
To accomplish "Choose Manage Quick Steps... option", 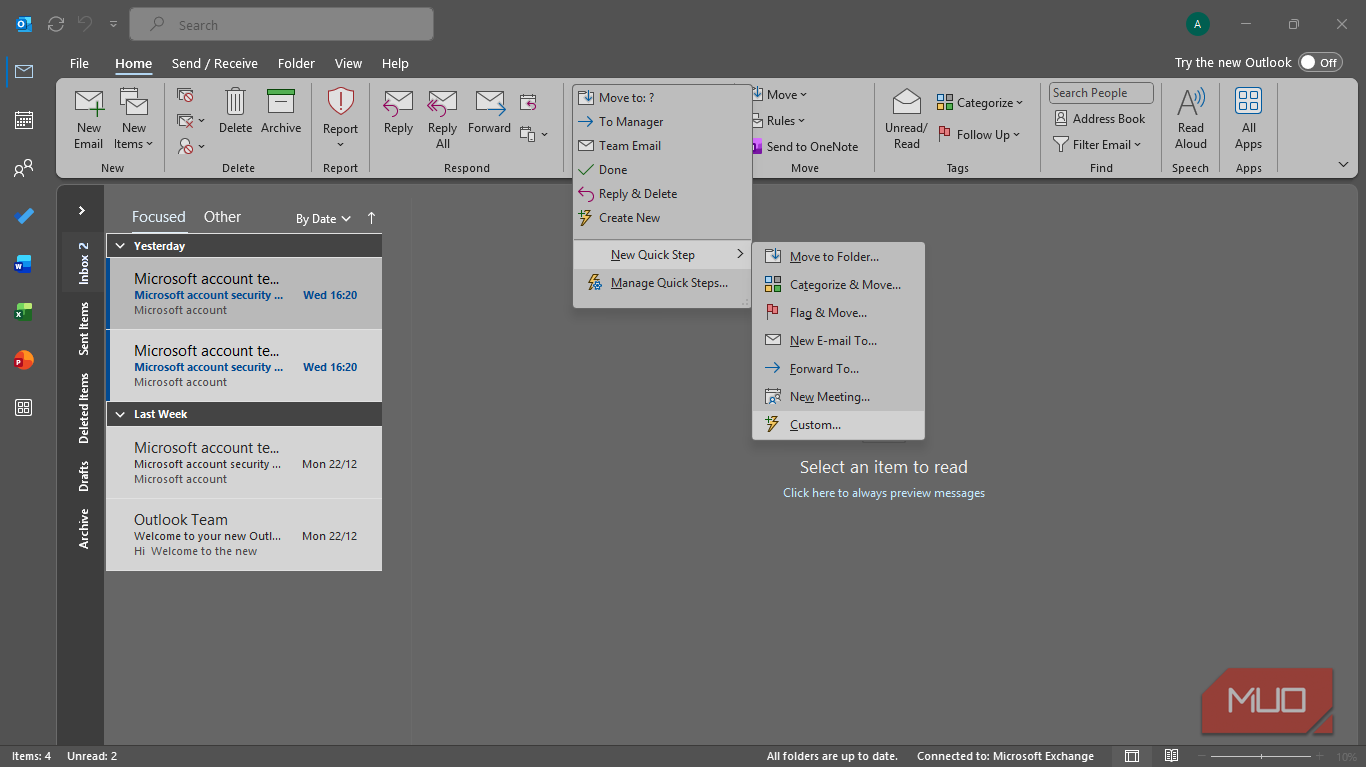I will click(668, 283).
